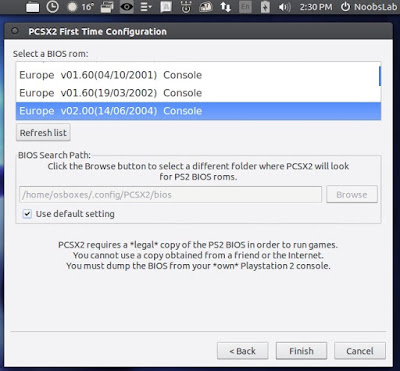This screenshot has width=400, height=371.
Task: Click the eye indicator icon
Action: (x=127, y=7)
